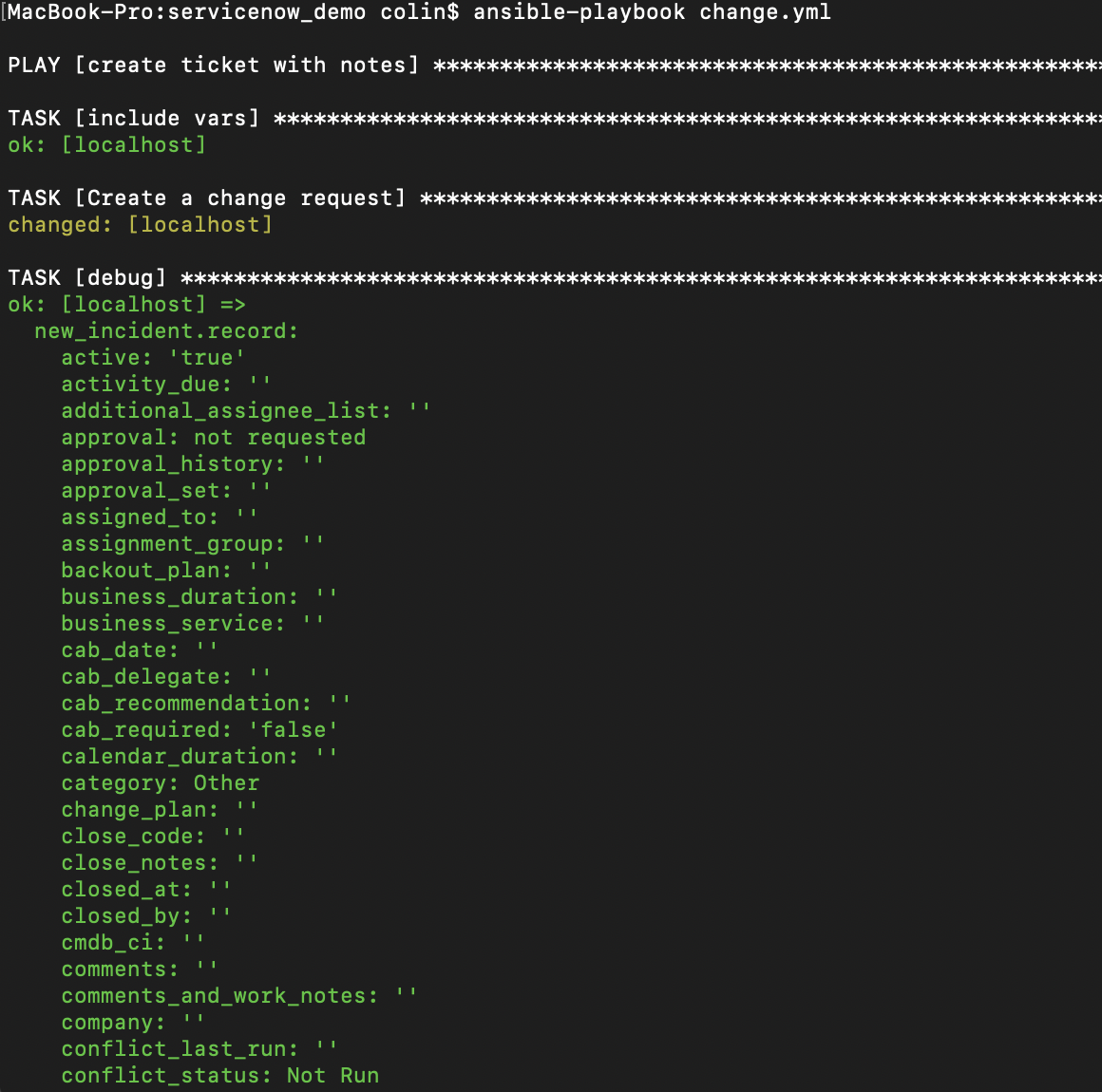Click the cab_required: 'false' line
1102x1092 pixels.
pyautogui.click(x=199, y=730)
